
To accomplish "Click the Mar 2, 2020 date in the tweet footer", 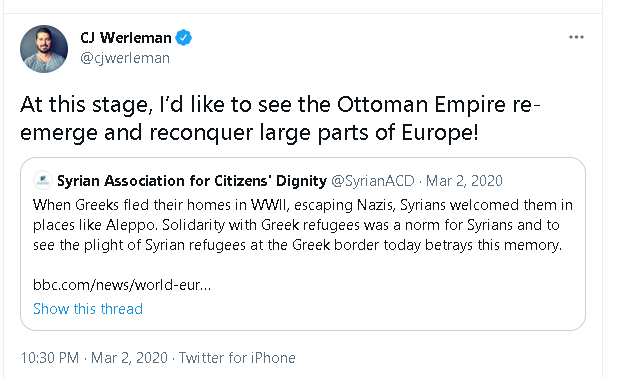I will click(x=129, y=358).
